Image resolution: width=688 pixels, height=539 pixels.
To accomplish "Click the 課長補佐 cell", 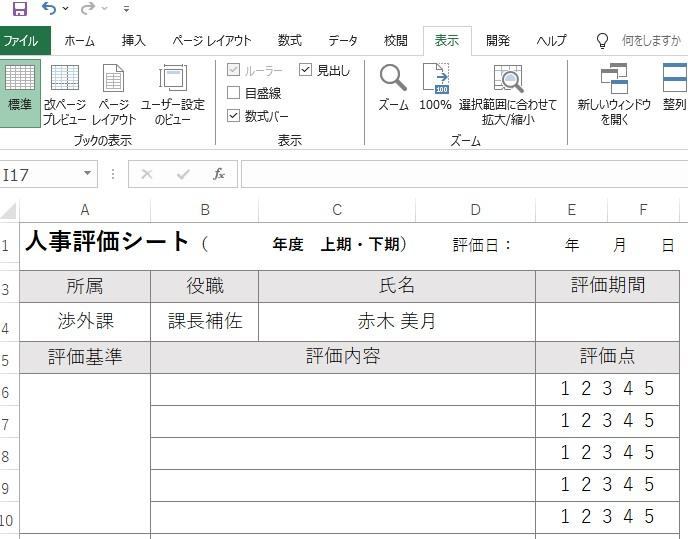I will click(204, 322).
